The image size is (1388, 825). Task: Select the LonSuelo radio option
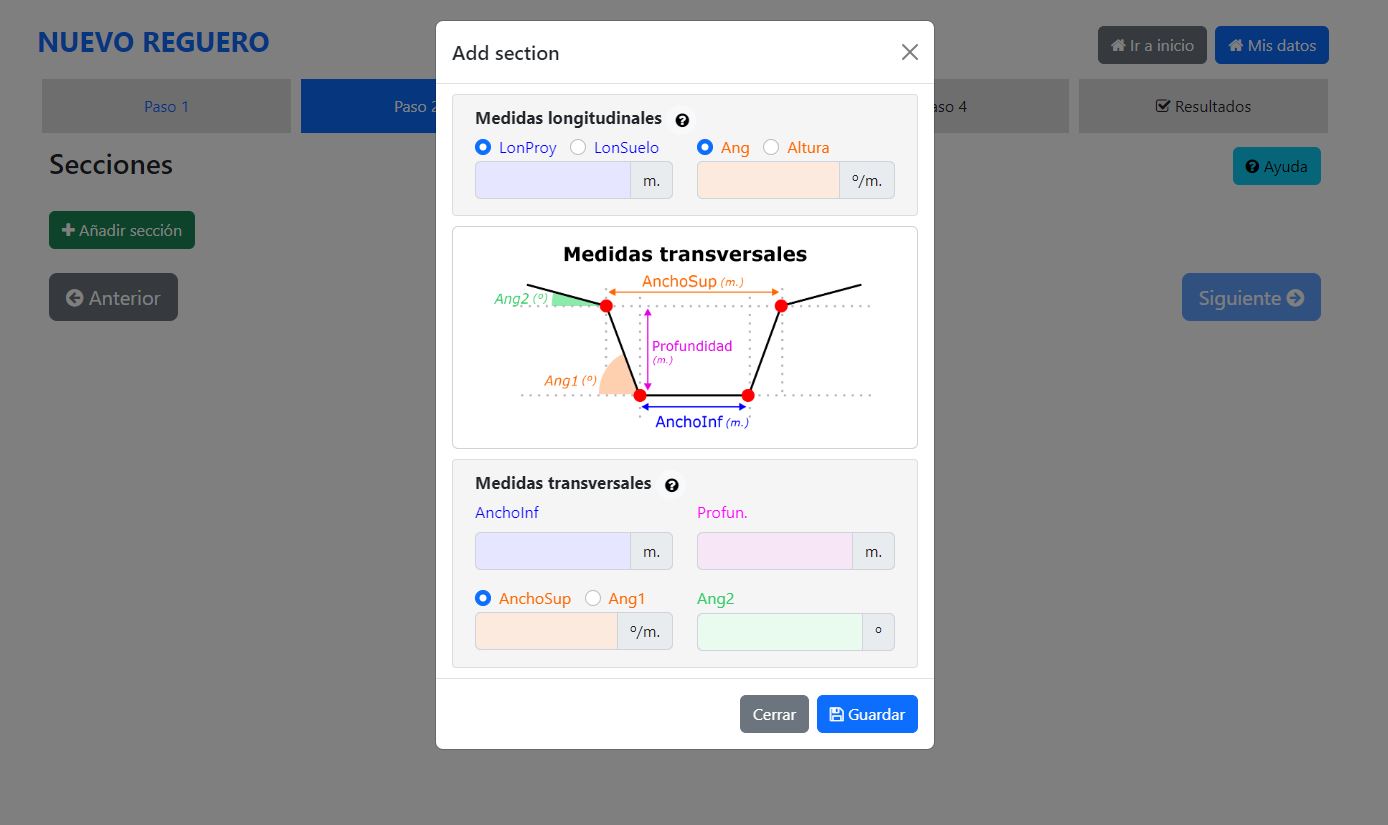(x=578, y=147)
